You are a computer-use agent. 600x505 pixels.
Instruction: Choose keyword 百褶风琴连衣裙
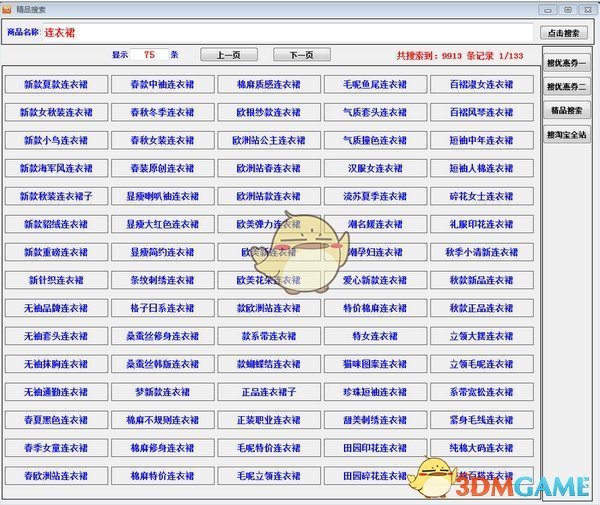[x=482, y=112]
